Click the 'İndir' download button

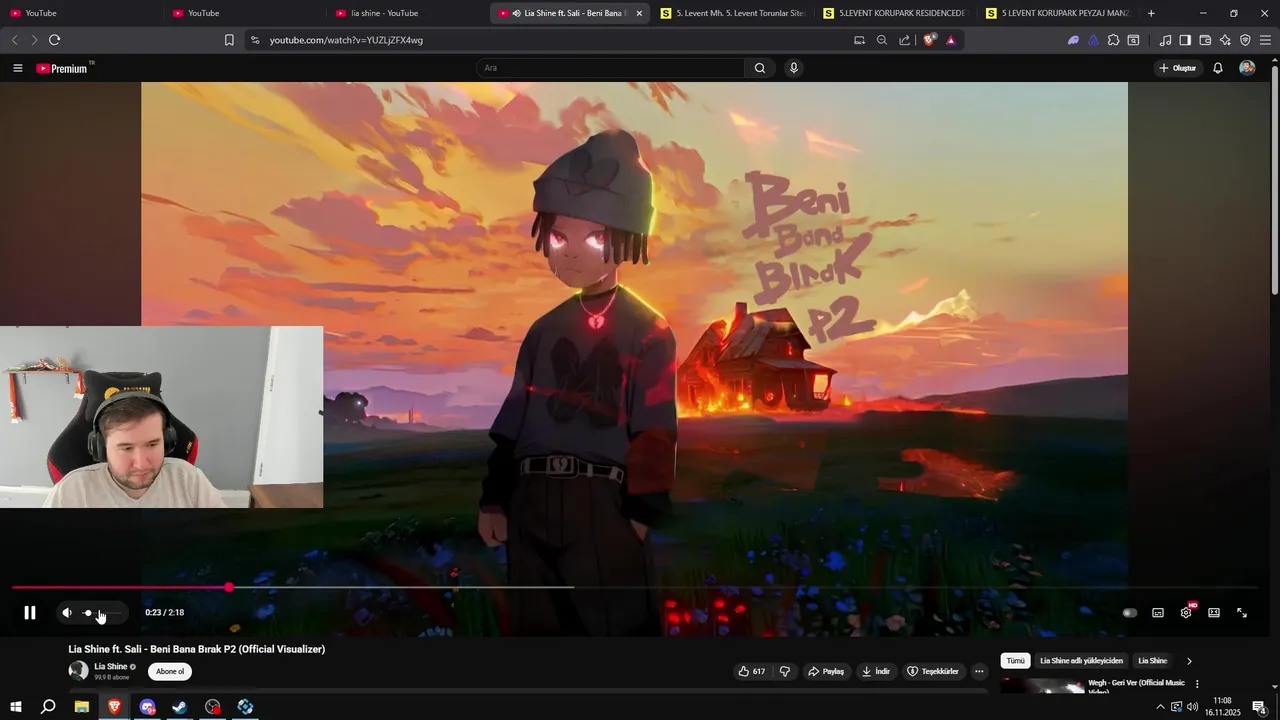coord(876,671)
